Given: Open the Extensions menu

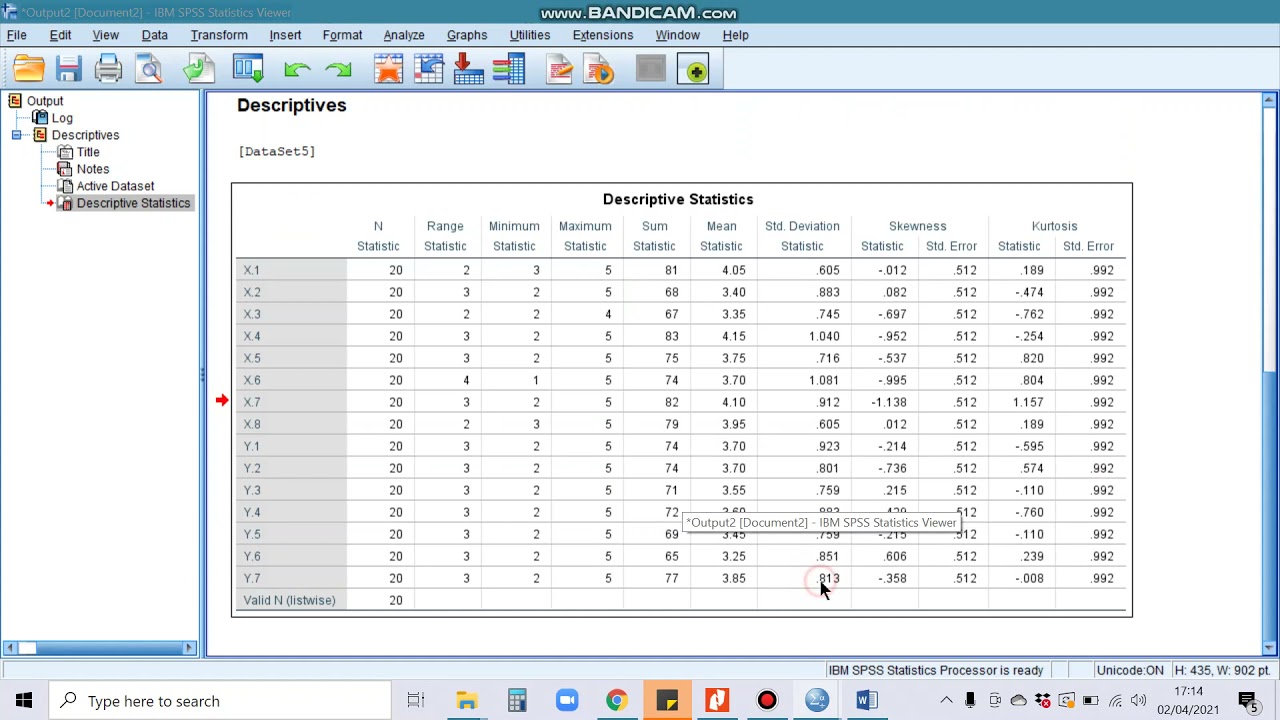Looking at the screenshot, I should pos(603,35).
